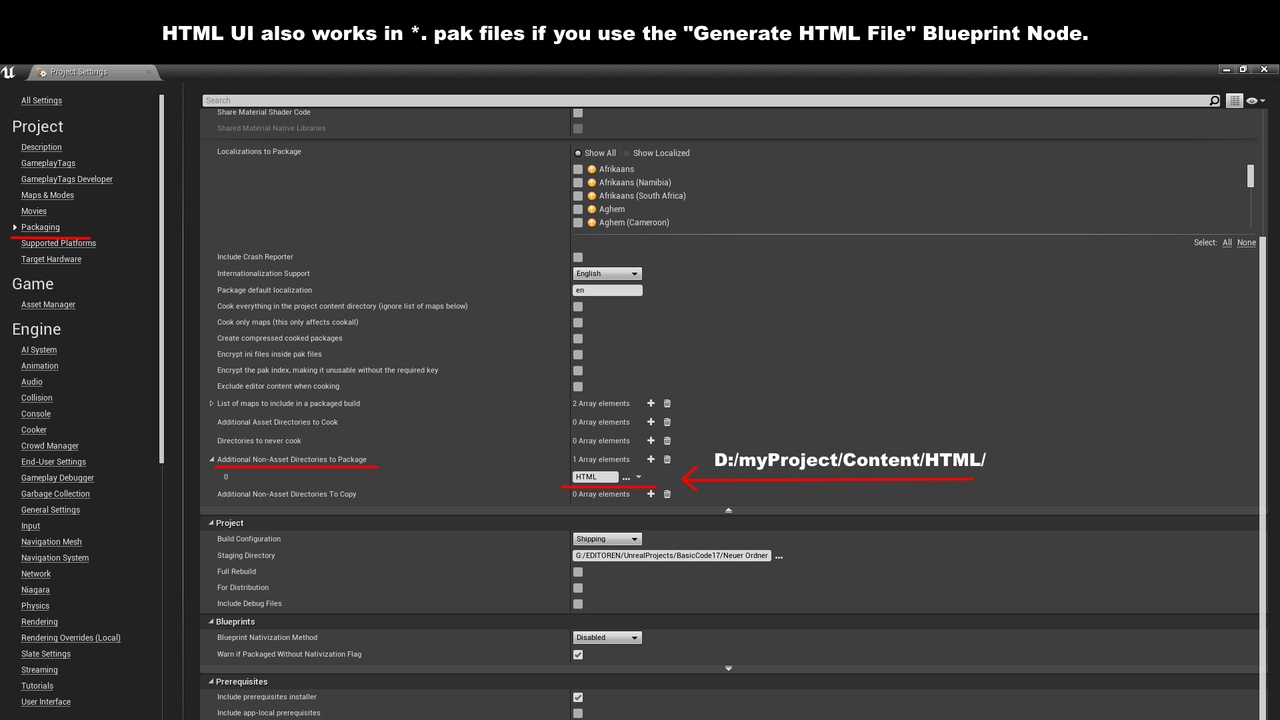Image resolution: width=1280 pixels, height=720 pixels.
Task: Clear Additional Asset Directories to Cook with trash icon
Action: pyautogui.click(x=667, y=422)
